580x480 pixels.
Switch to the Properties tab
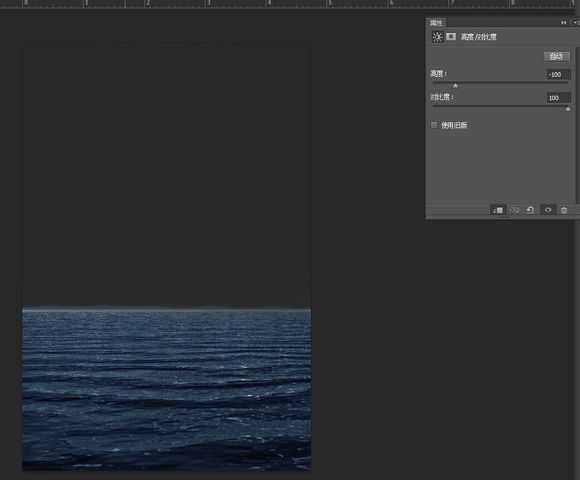[x=436, y=23]
